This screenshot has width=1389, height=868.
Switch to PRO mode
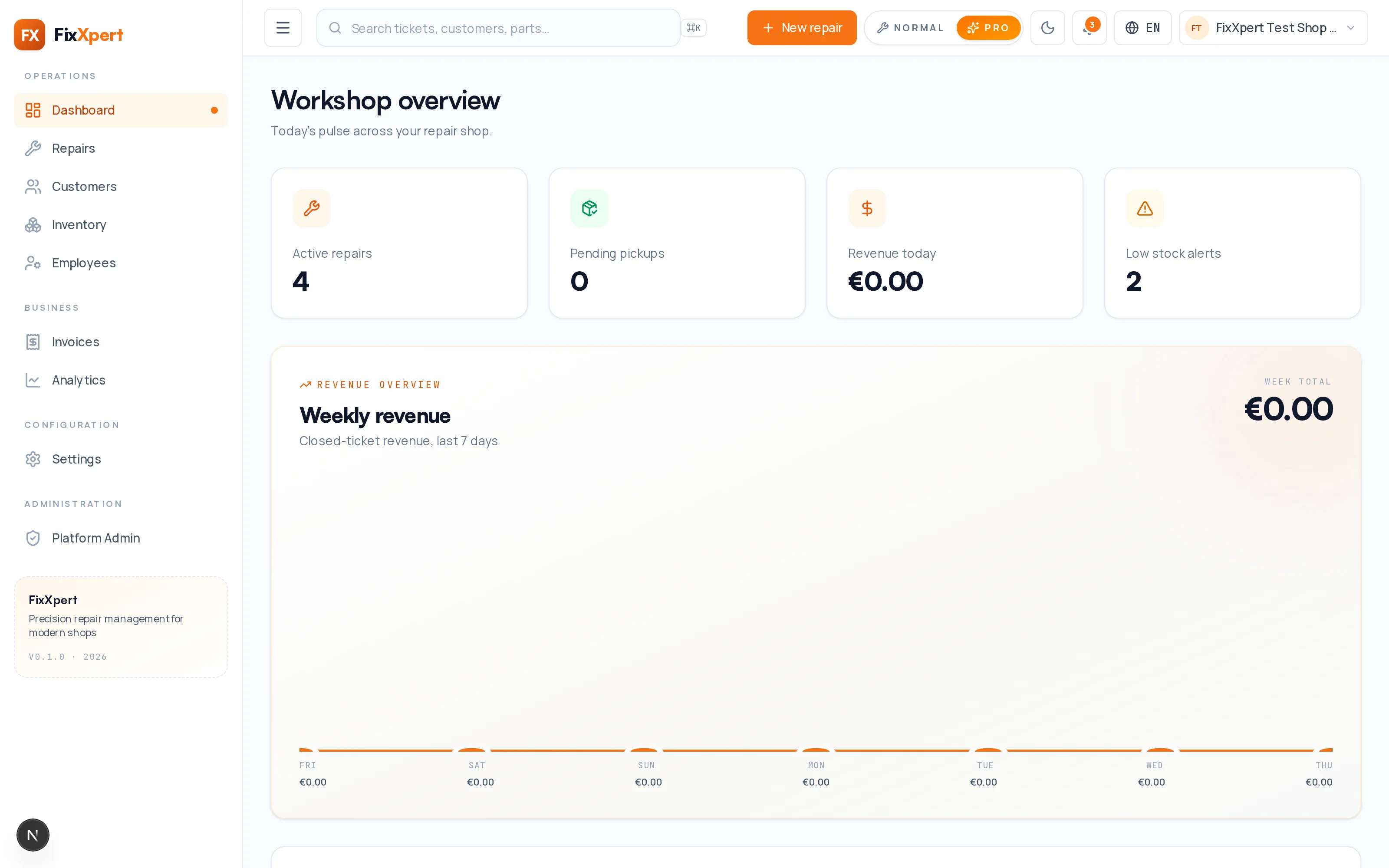click(x=988, y=27)
